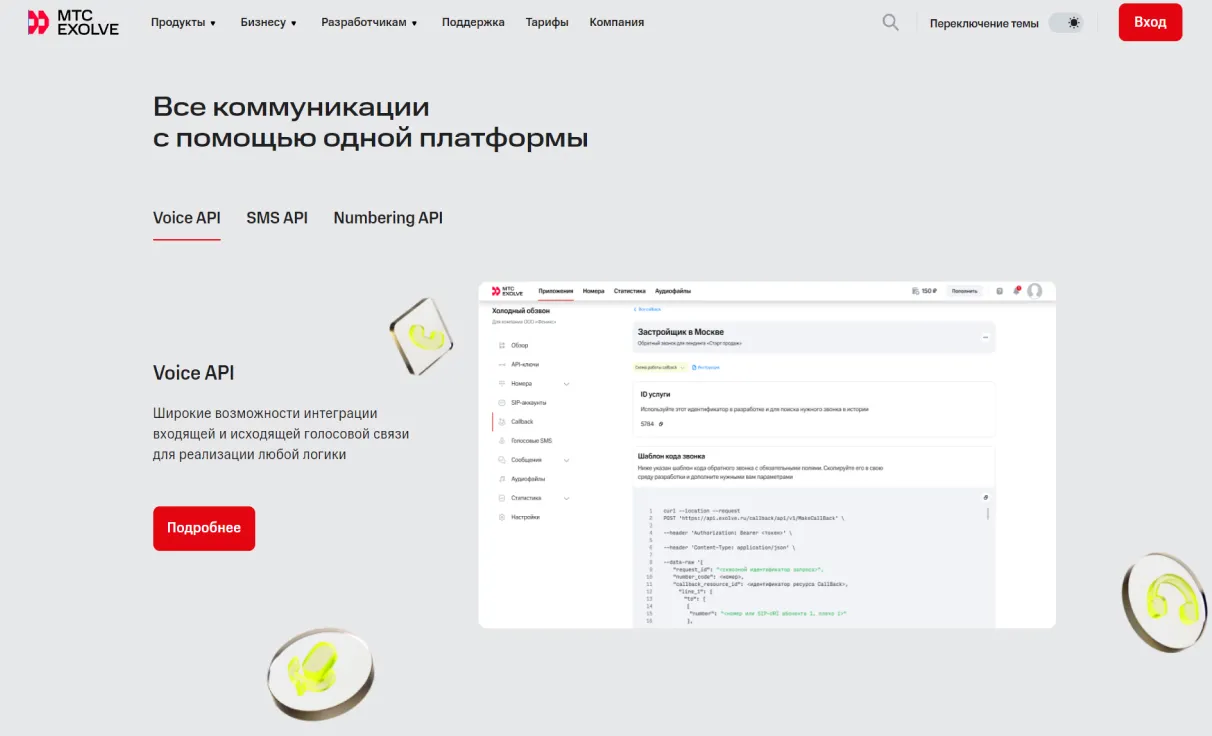Image resolution: width=1212 pixels, height=736 pixels.
Task: Expand the Номера sidebar chevron
Action: click(x=567, y=383)
